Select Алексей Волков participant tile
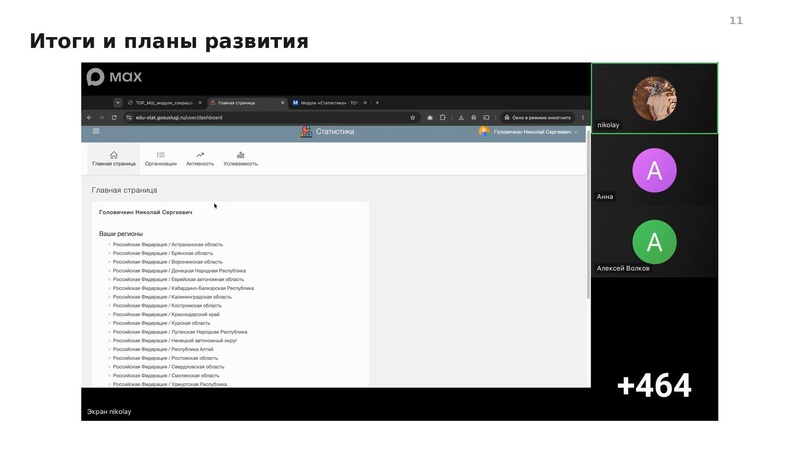The width and height of the screenshot is (800, 450). [655, 242]
